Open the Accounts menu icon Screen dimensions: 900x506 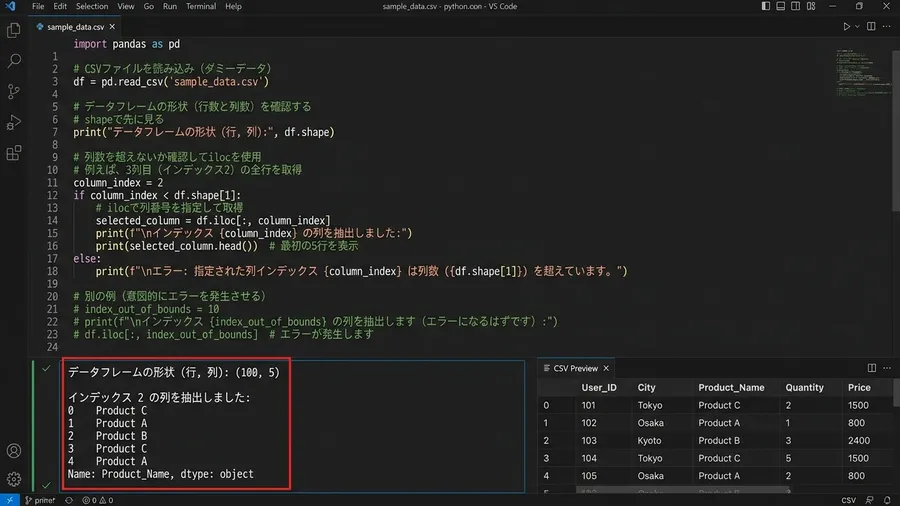[x=14, y=451]
